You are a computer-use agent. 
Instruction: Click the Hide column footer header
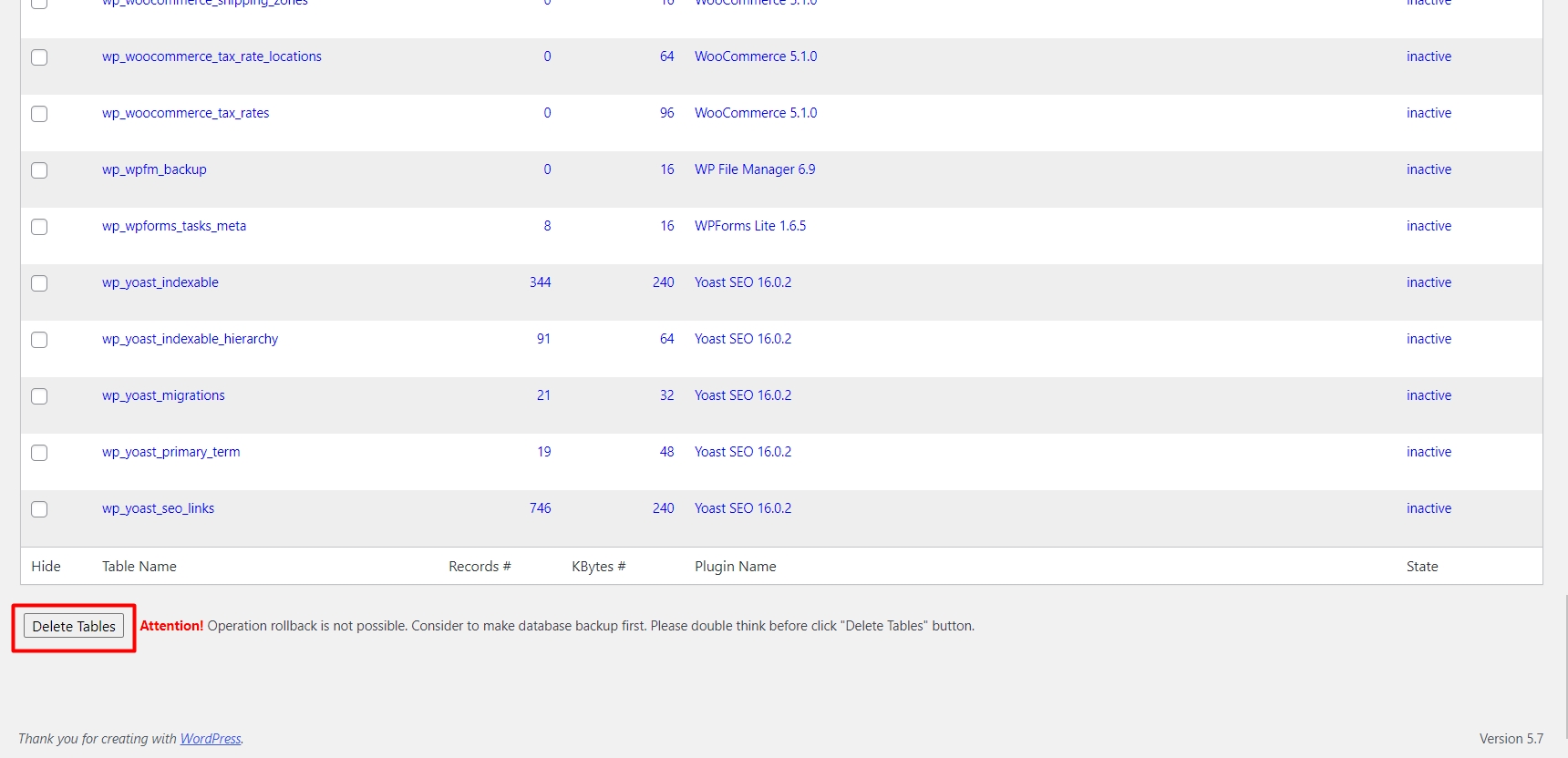(46, 567)
